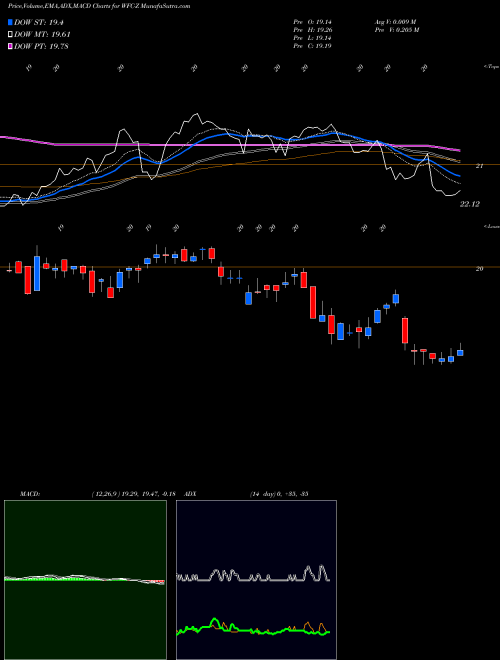Click the 'ADX' panel label

click(190, 494)
